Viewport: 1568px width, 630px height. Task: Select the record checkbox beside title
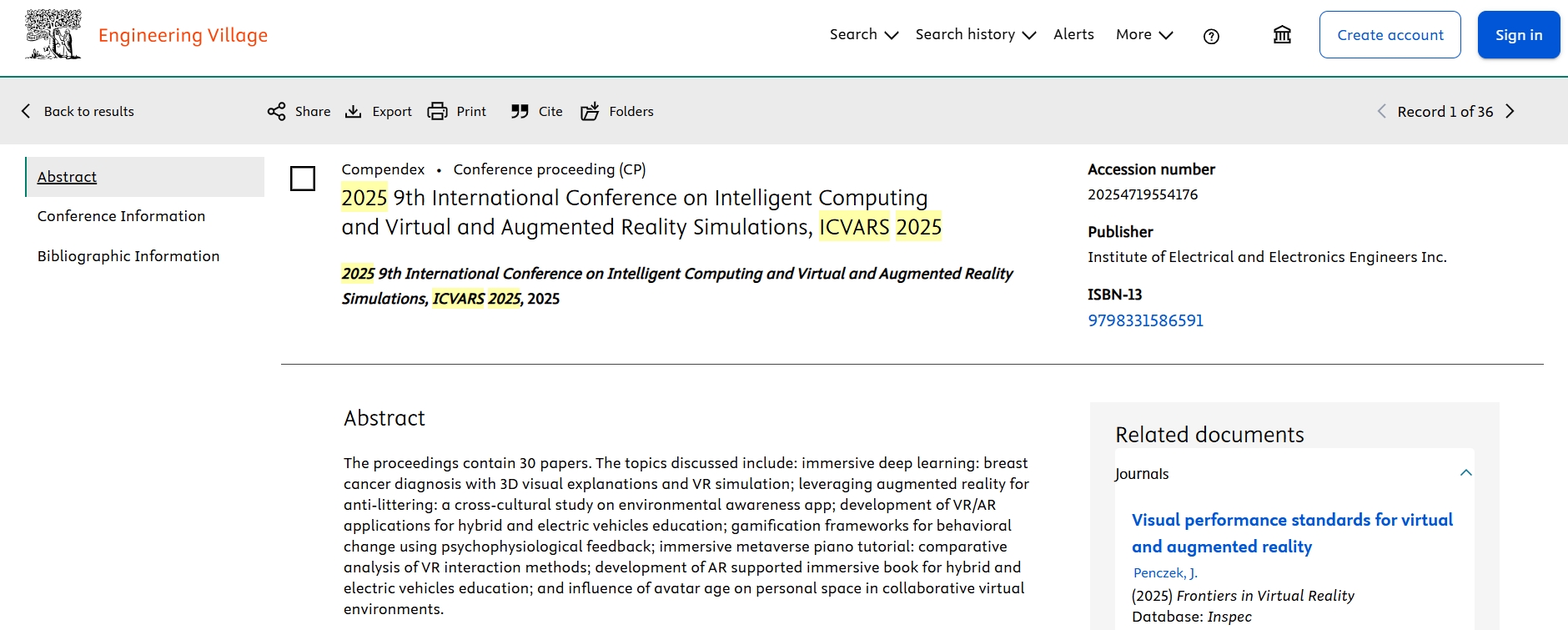pos(303,179)
